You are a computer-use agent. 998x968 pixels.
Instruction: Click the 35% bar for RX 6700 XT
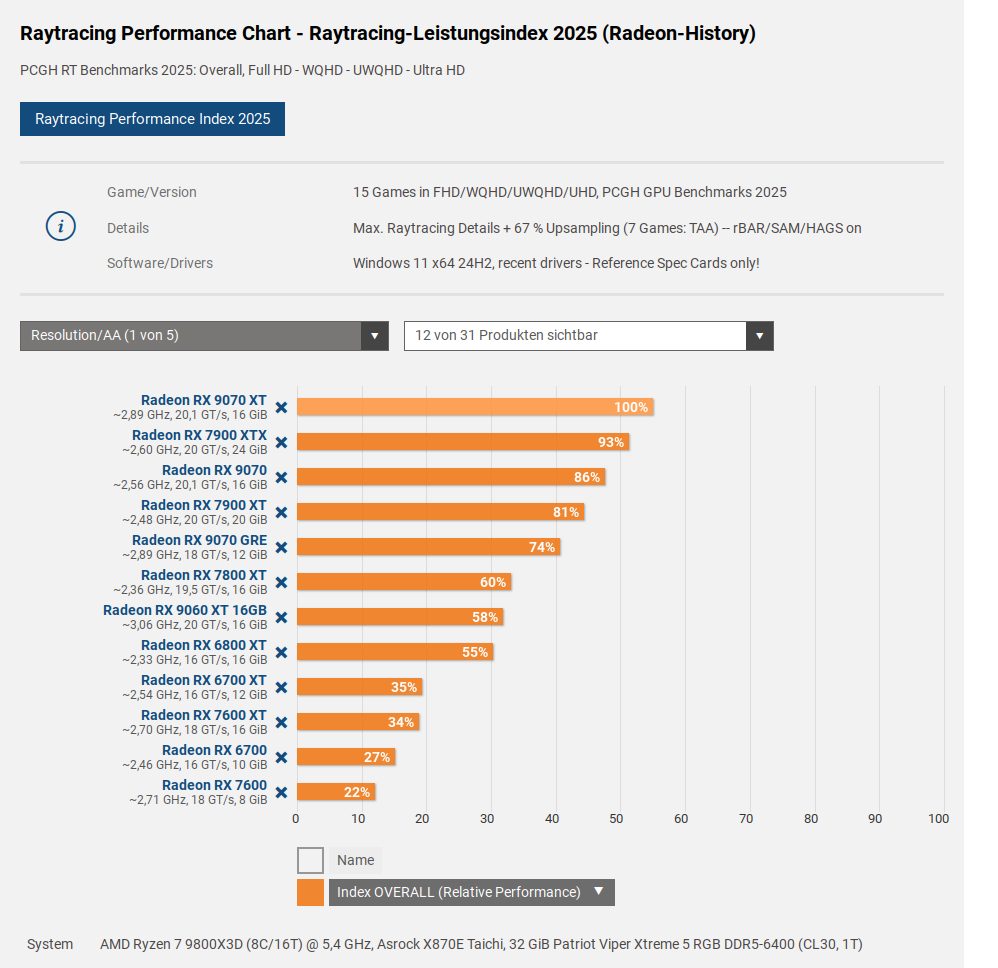coord(360,687)
